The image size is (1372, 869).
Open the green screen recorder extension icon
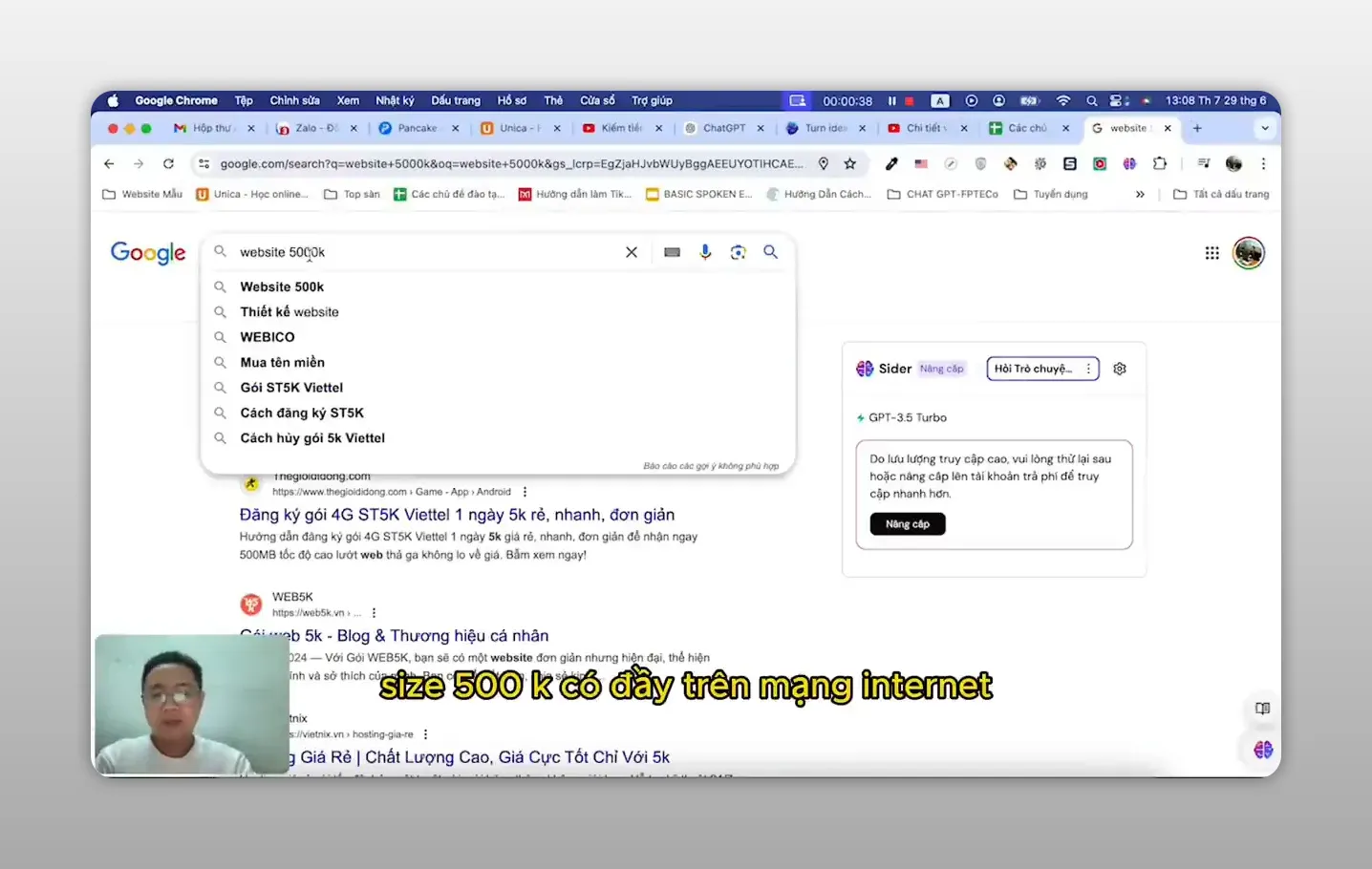tap(1100, 164)
